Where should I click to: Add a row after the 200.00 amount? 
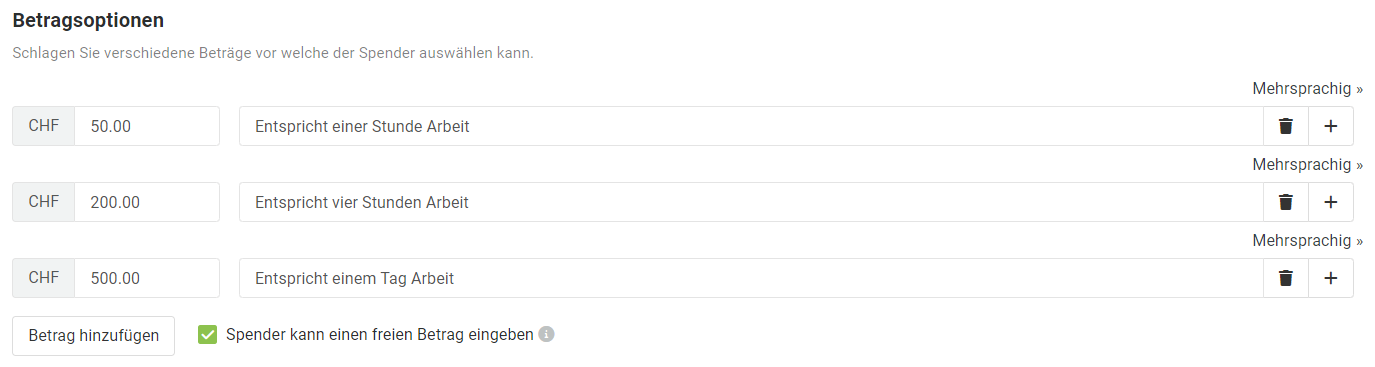[x=1331, y=202]
